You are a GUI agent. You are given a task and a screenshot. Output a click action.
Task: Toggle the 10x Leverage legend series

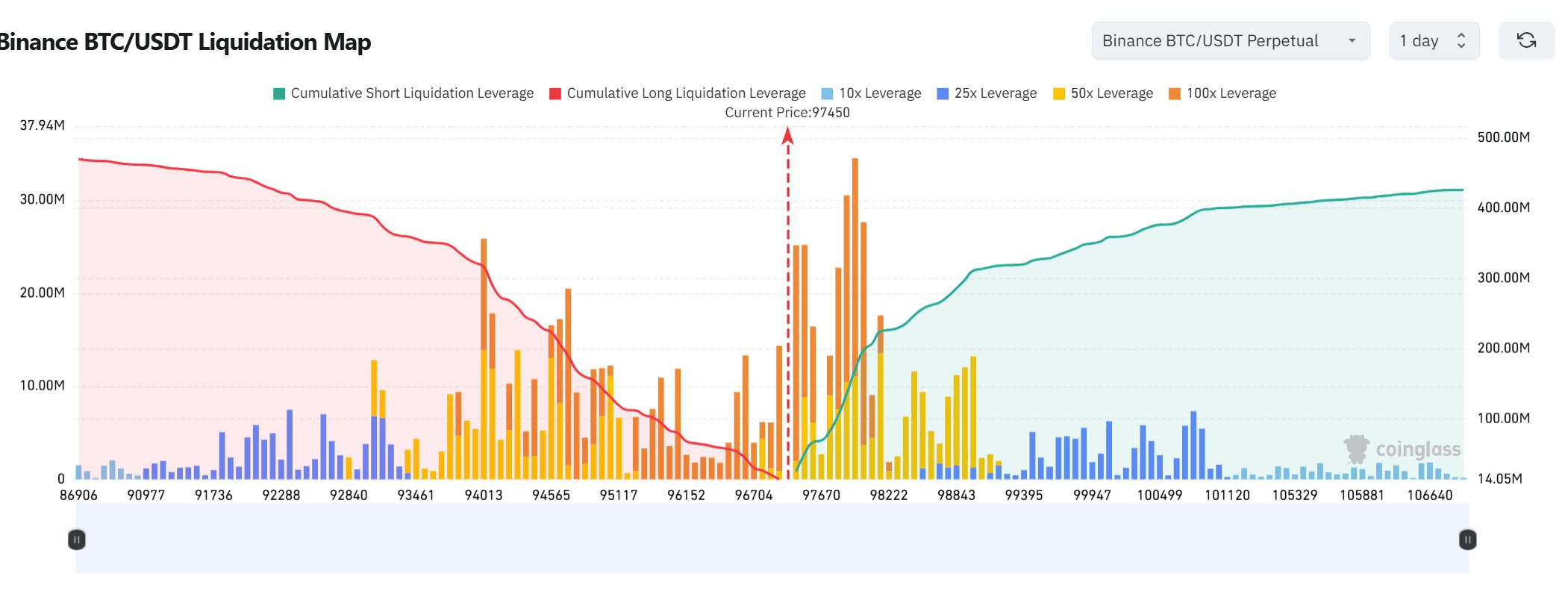pos(871,93)
